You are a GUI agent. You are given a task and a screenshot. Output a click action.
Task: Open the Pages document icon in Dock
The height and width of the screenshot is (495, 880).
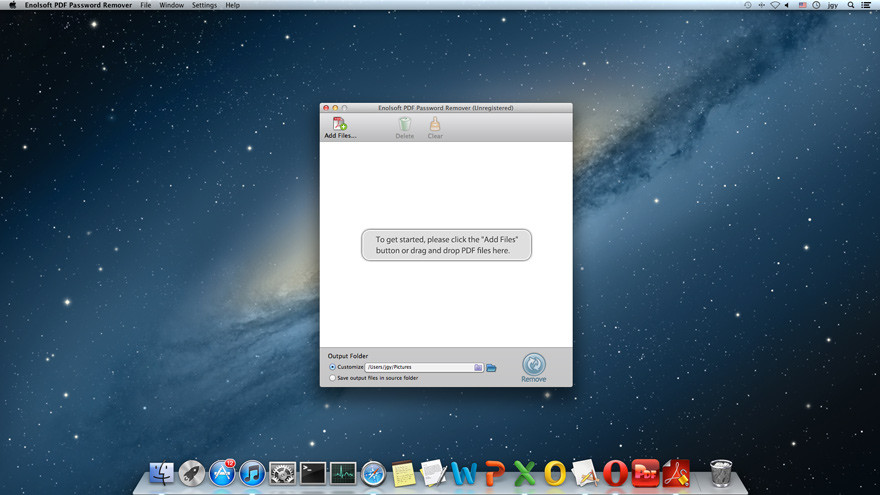coord(585,473)
